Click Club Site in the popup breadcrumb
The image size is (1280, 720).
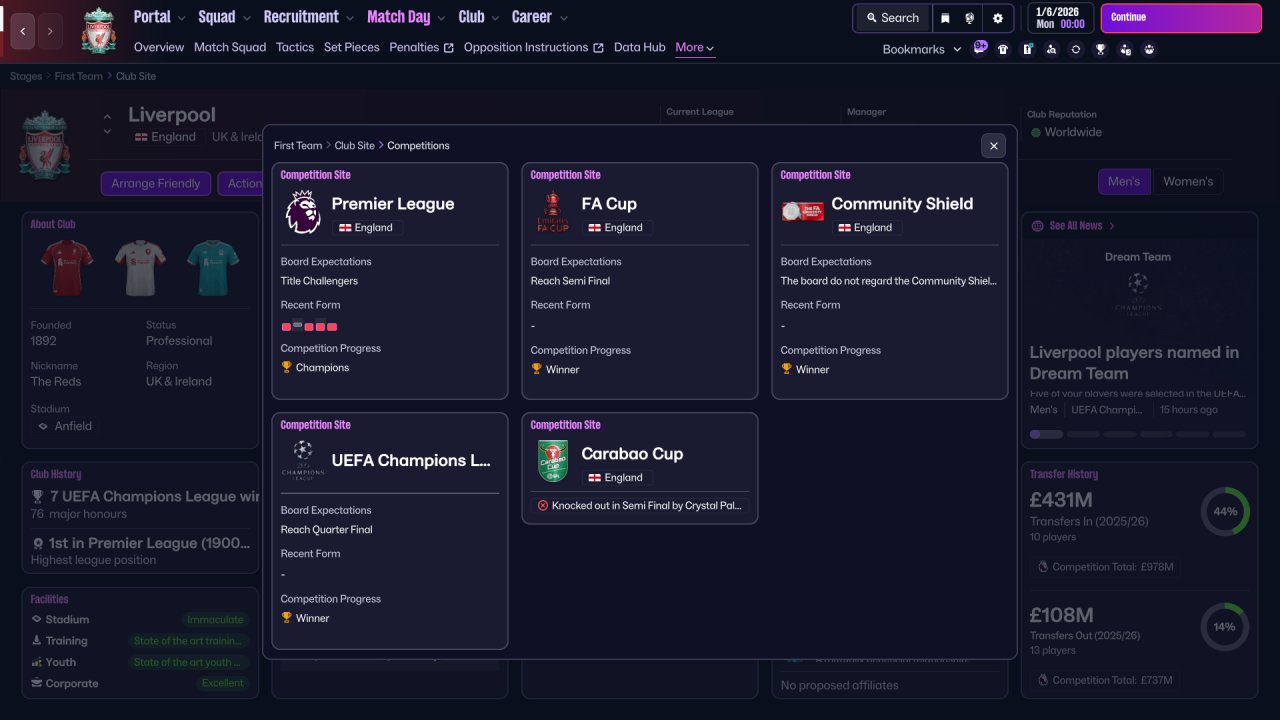(354, 145)
